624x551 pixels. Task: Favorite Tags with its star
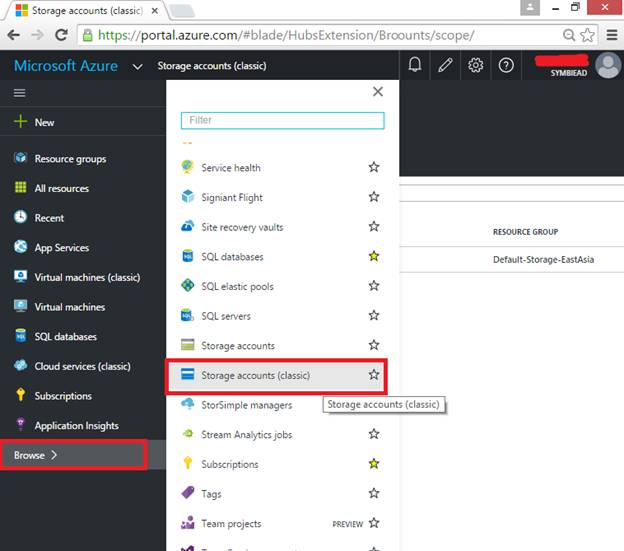point(374,493)
